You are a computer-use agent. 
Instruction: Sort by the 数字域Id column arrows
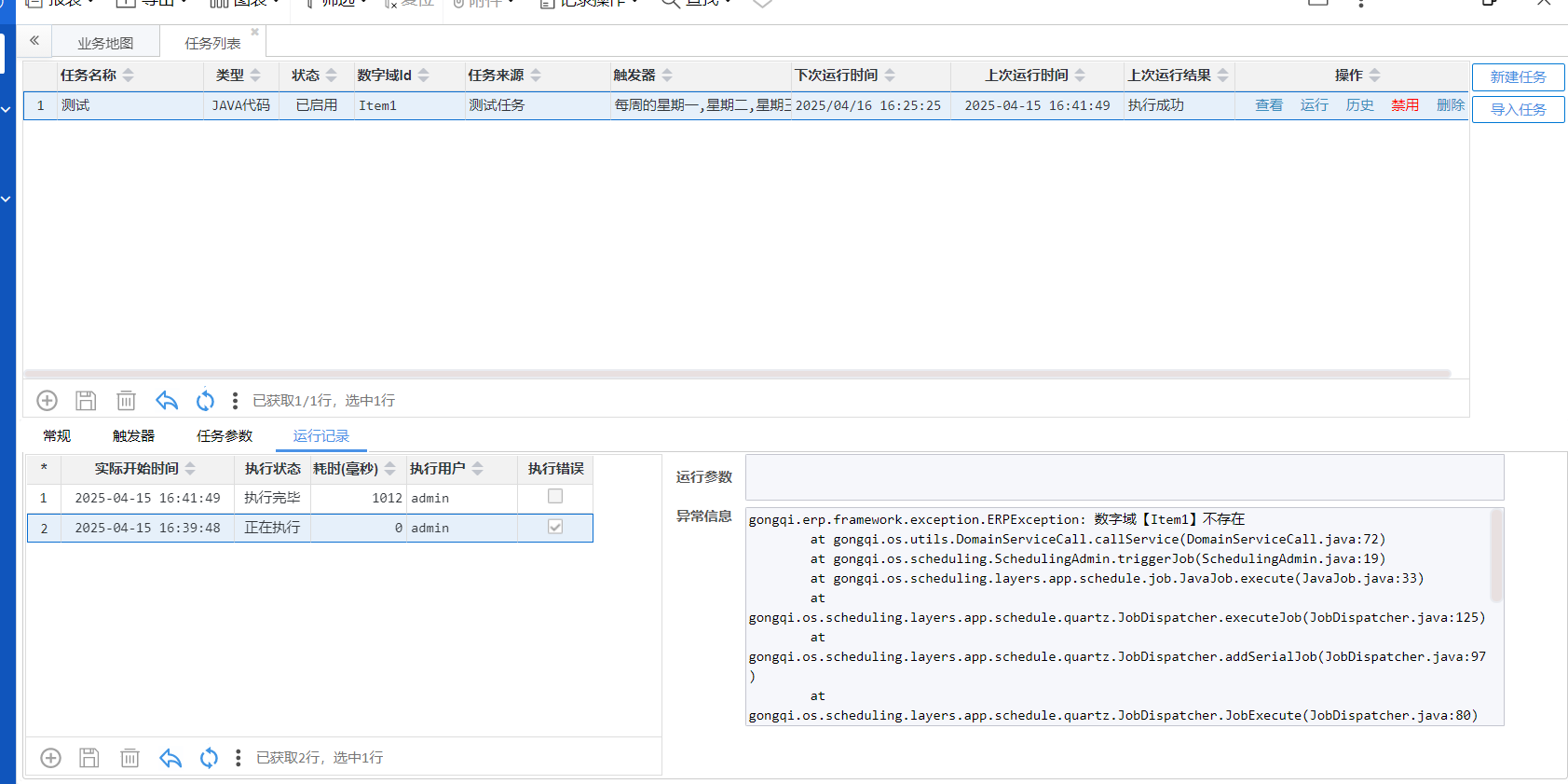(x=424, y=76)
